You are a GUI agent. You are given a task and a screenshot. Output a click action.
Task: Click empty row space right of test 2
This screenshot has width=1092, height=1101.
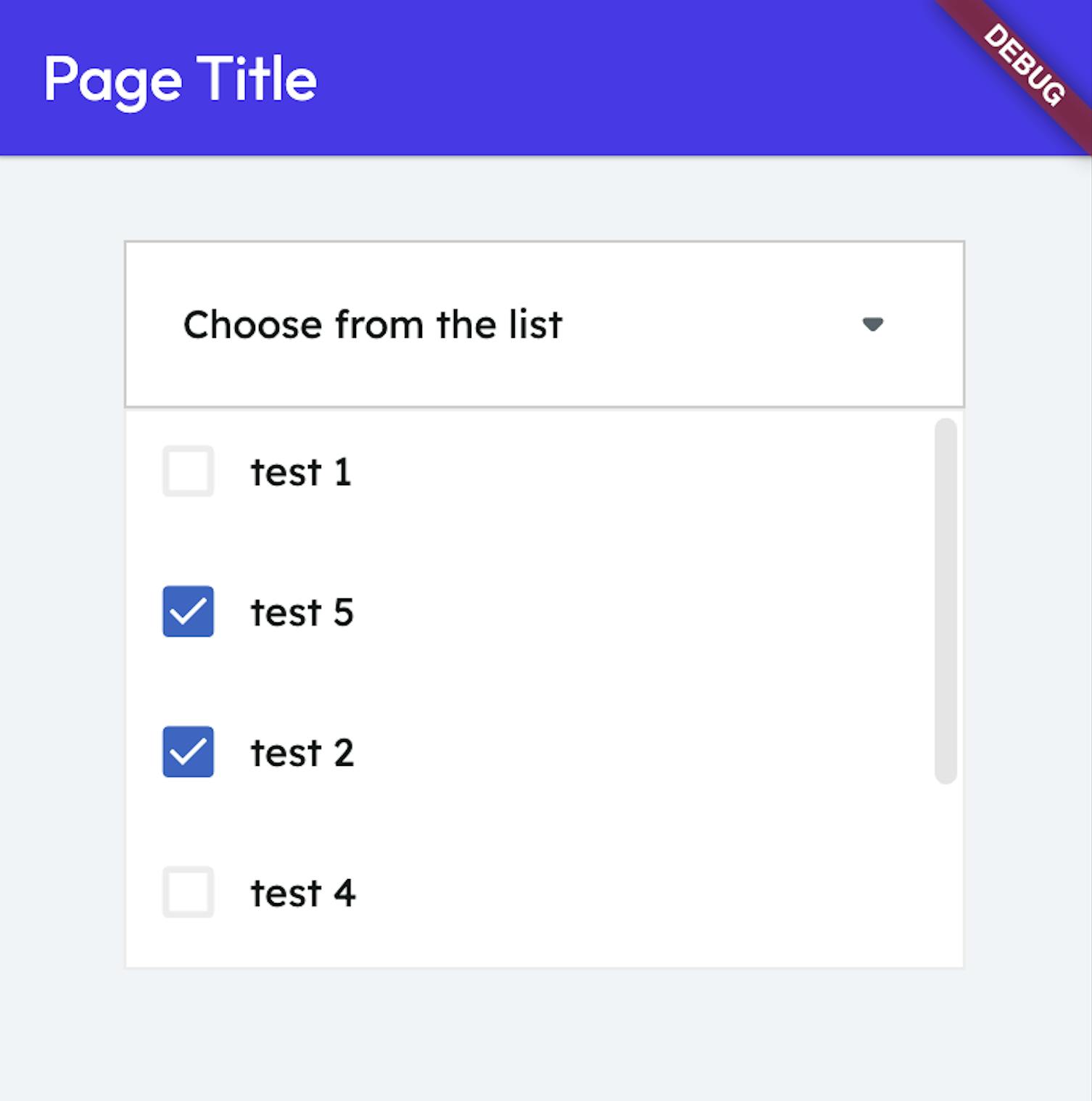[616, 752]
